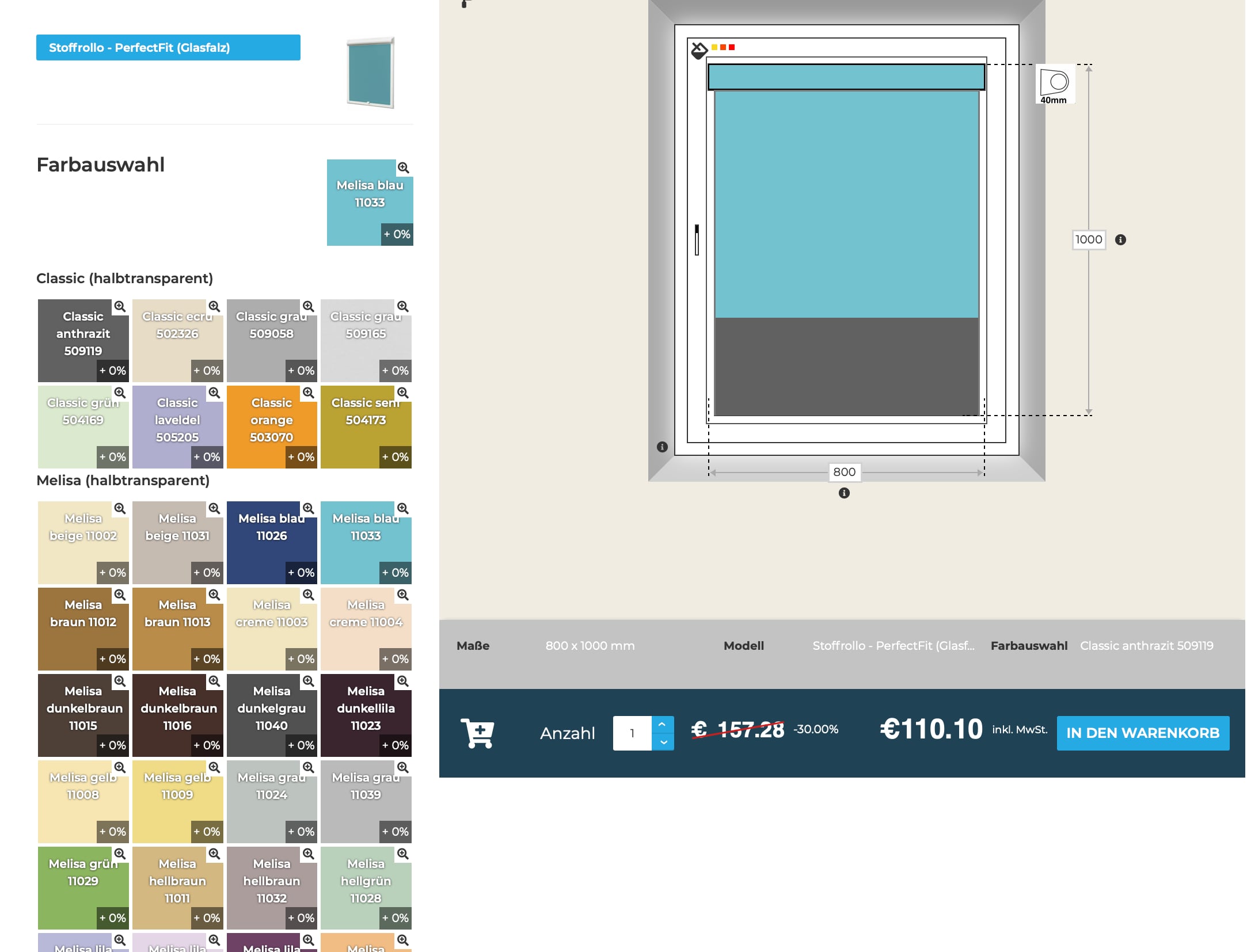Add the blind to cart with IN DEN WARENKORB
Viewport: 1247px width, 952px height.
tap(1143, 733)
